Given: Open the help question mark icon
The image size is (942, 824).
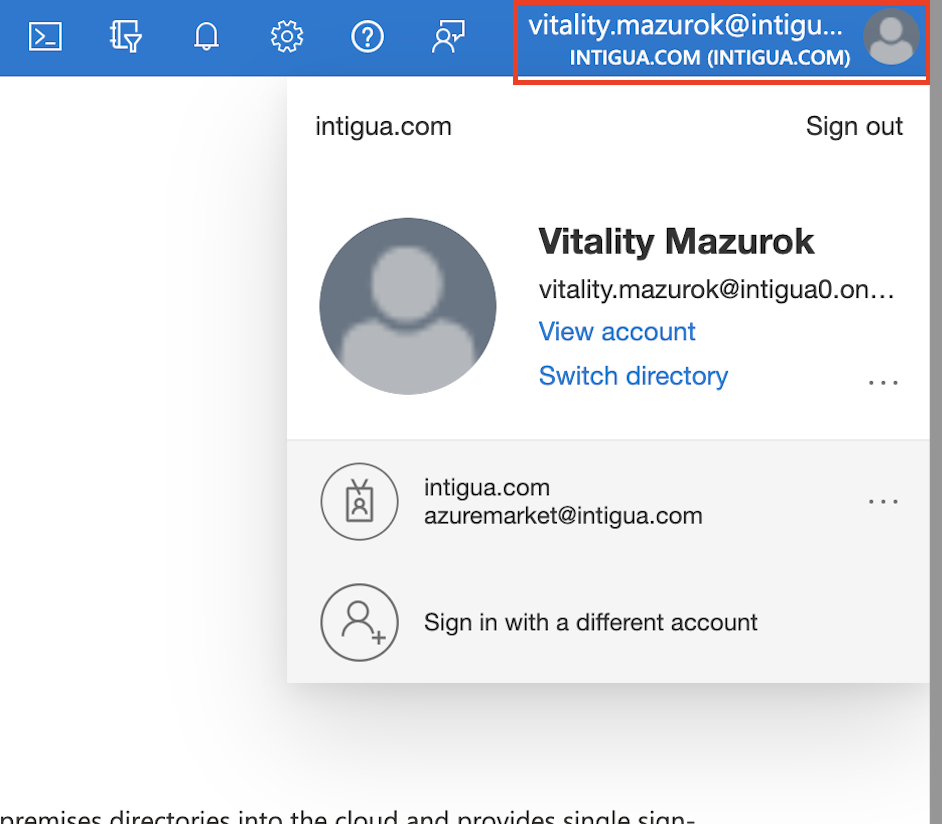Looking at the screenshot, I should pos(368,37).
